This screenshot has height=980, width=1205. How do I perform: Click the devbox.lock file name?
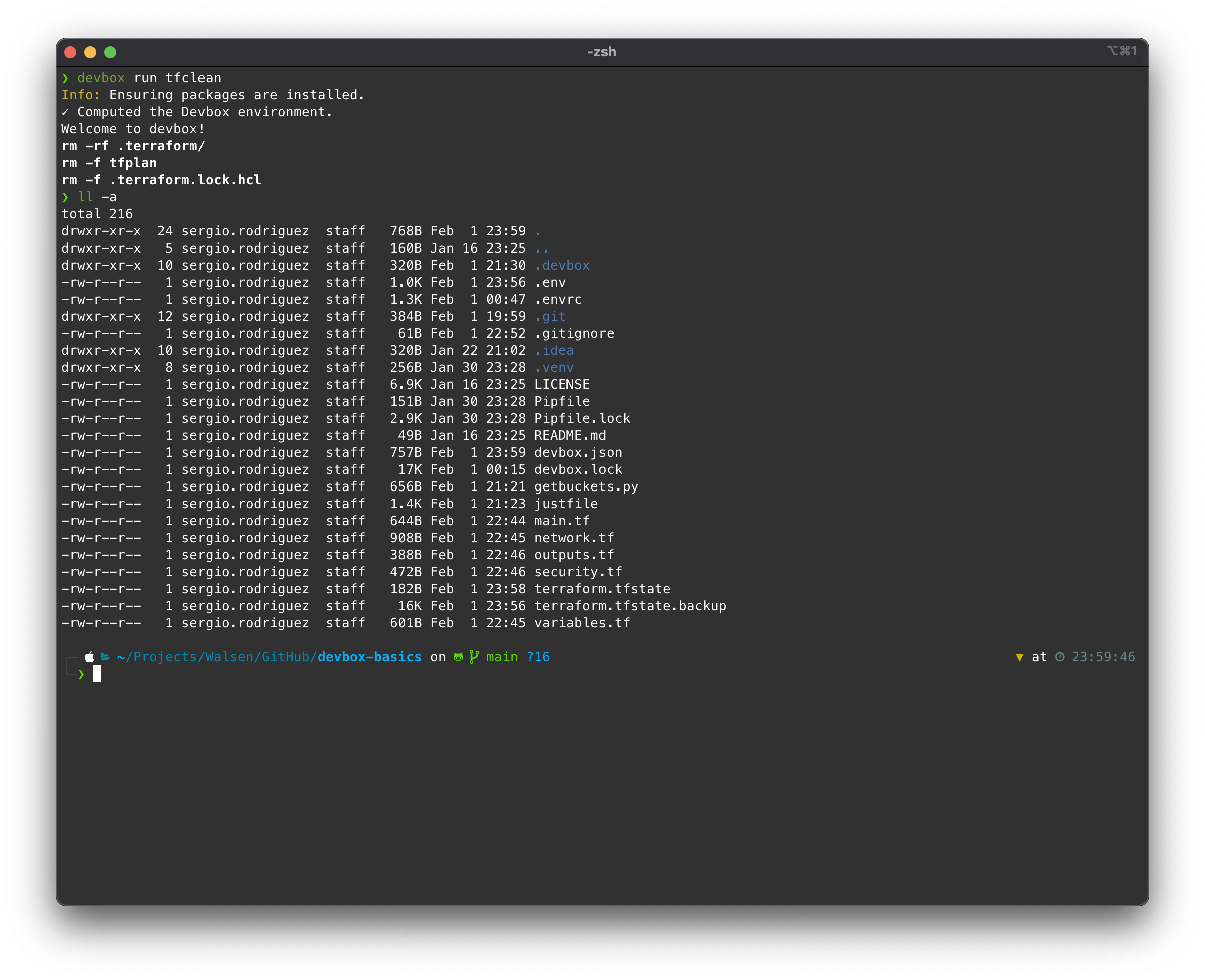pos(578,469)
